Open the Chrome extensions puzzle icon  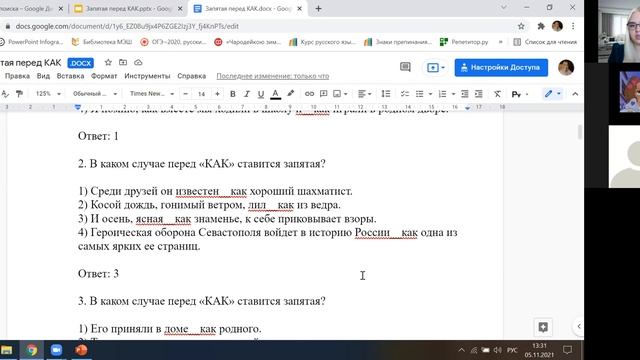tap(541, 26)
